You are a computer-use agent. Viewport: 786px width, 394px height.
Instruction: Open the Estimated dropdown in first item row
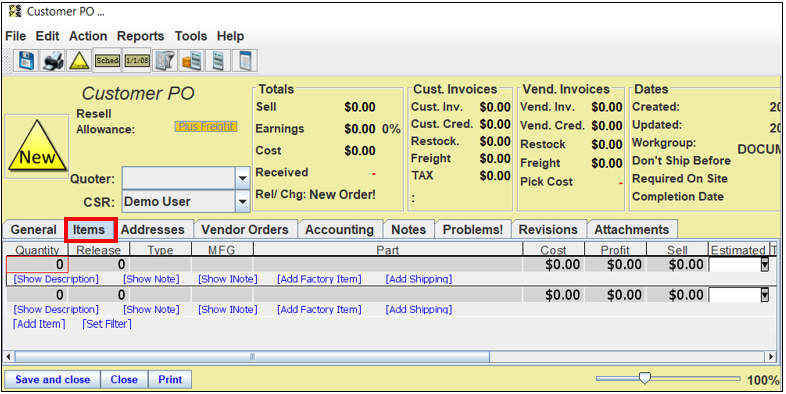(764, 265)
